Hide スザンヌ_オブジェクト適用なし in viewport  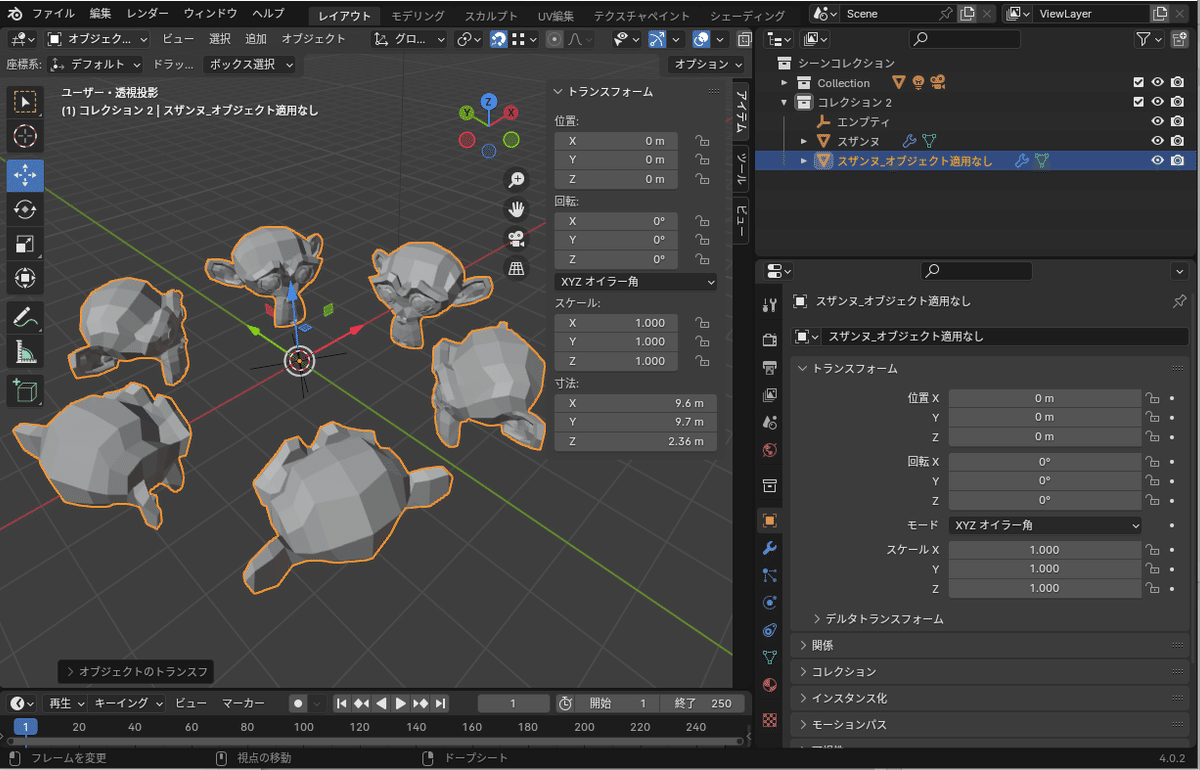[x=1158, y=160]
